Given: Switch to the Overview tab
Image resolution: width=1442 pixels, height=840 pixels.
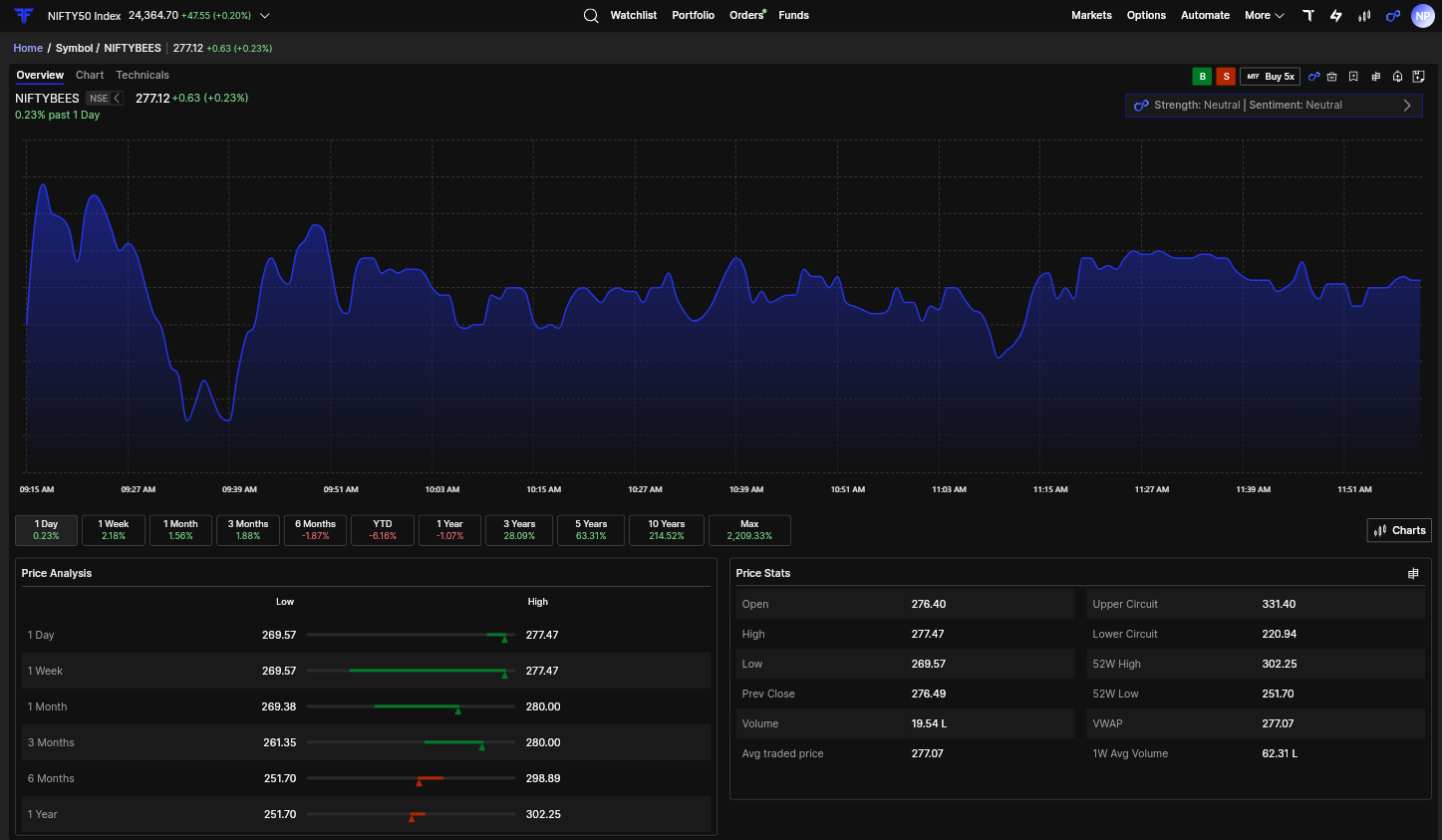Looking at the screenshot, I should [x=40, y=76].
